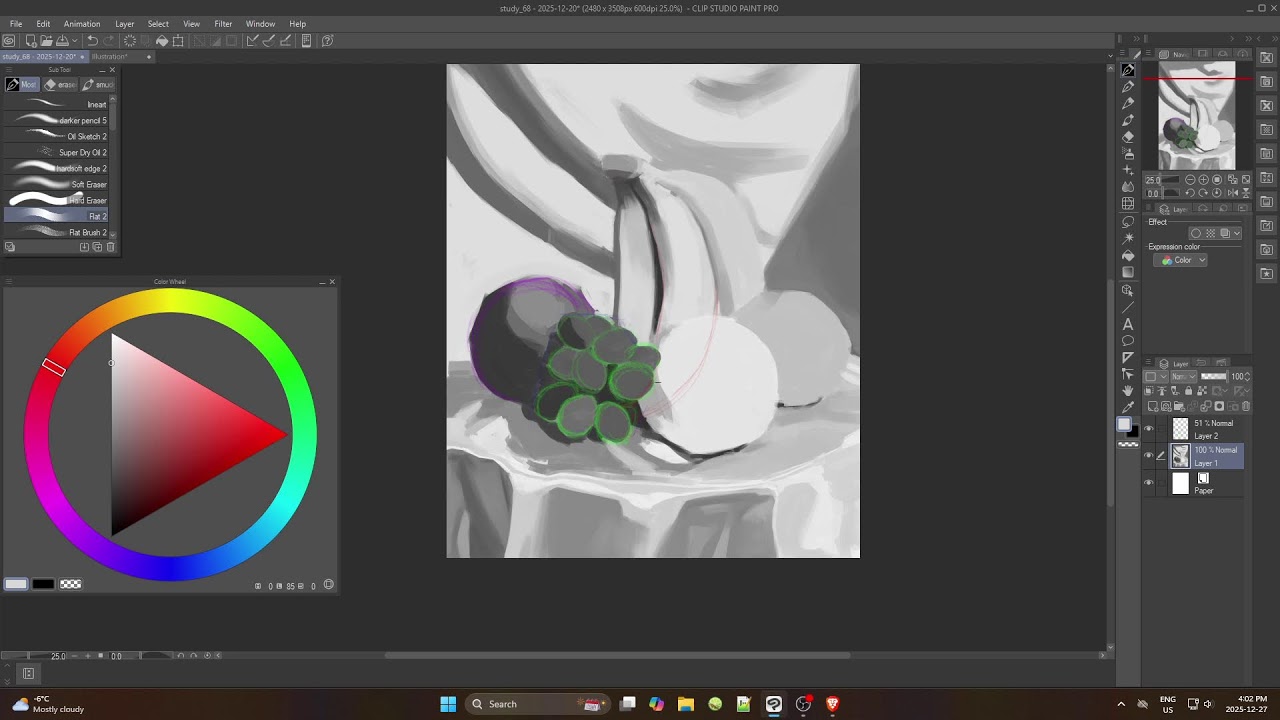Click the Save icon in command bar
This screenshot has width=1280, height=720.
pos(61,41)
